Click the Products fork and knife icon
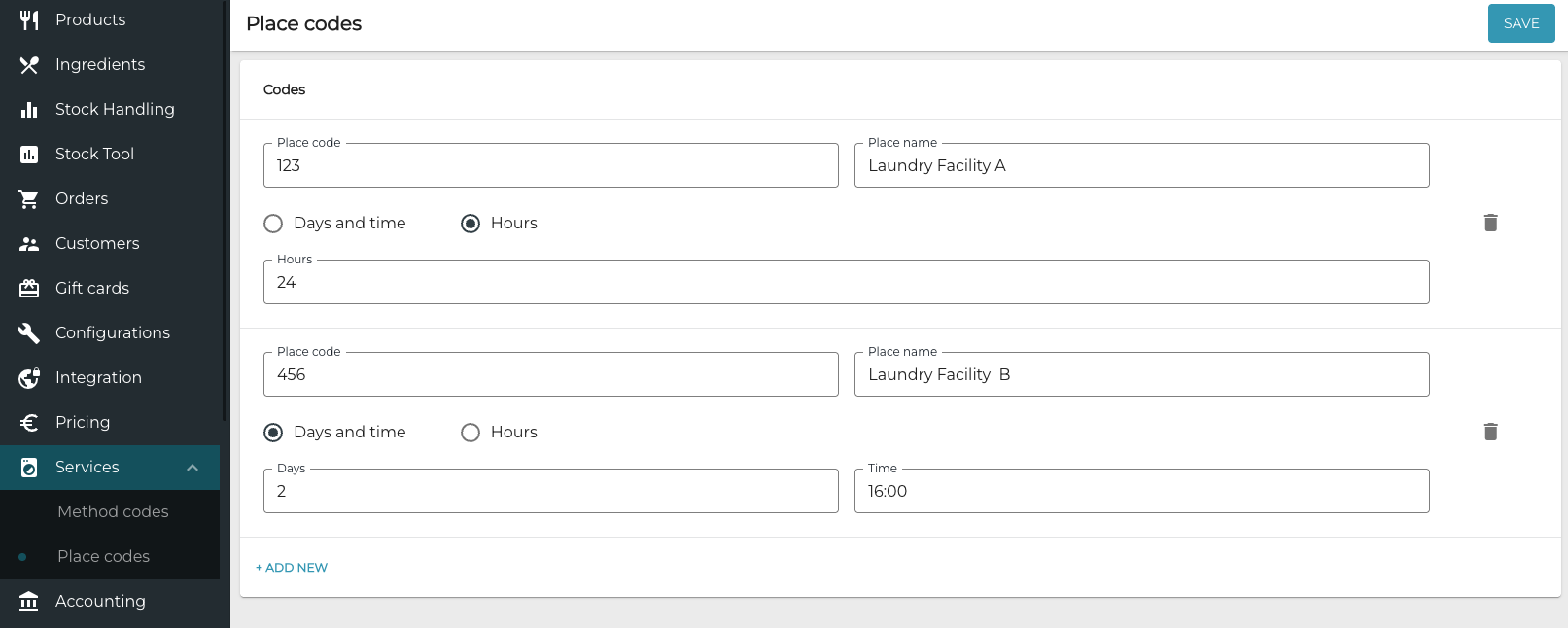The width and height of the screenshot is (1568, 628). [x=29, y=19]
